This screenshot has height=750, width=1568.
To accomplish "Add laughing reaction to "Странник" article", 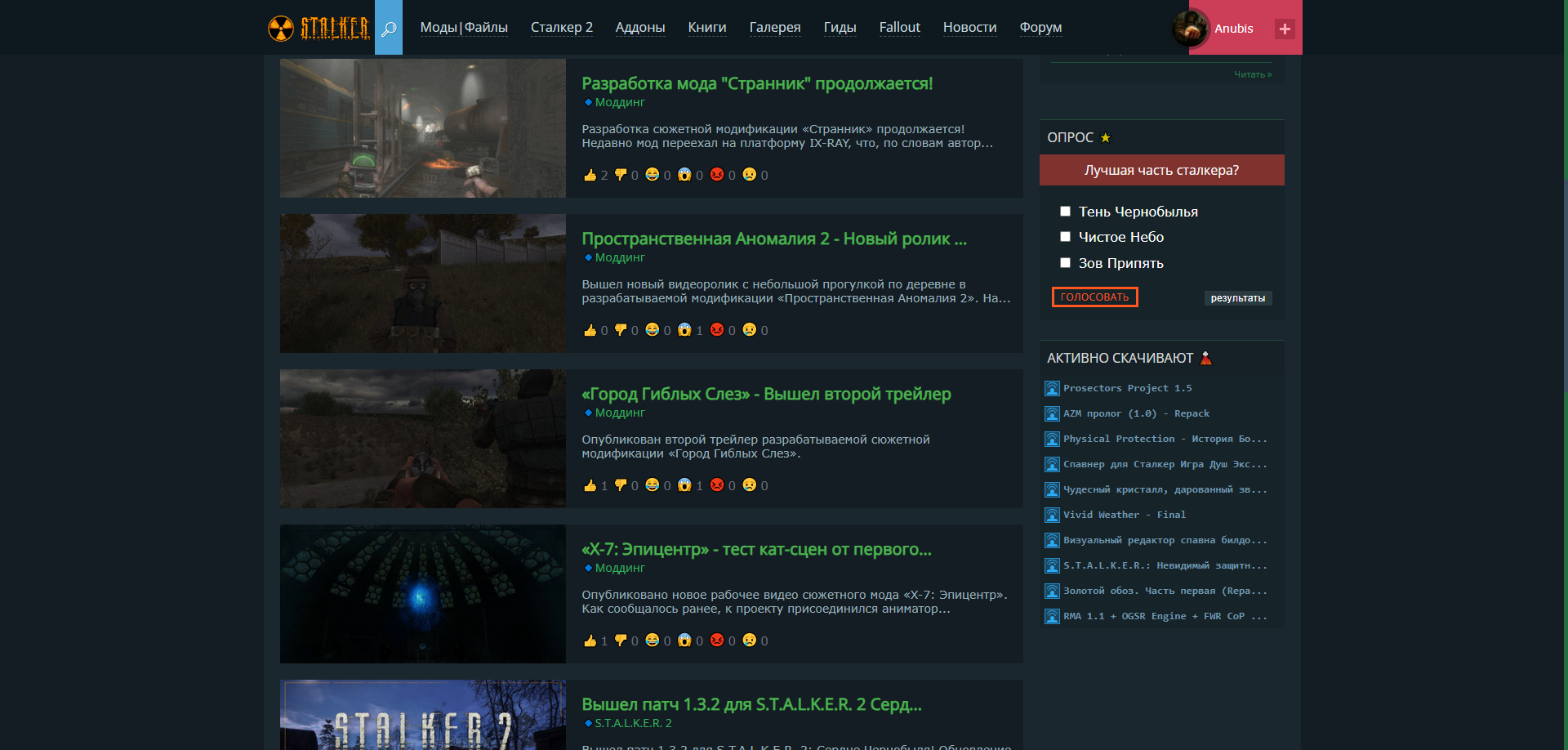I will pyautogui.click(x=653, y=175).
